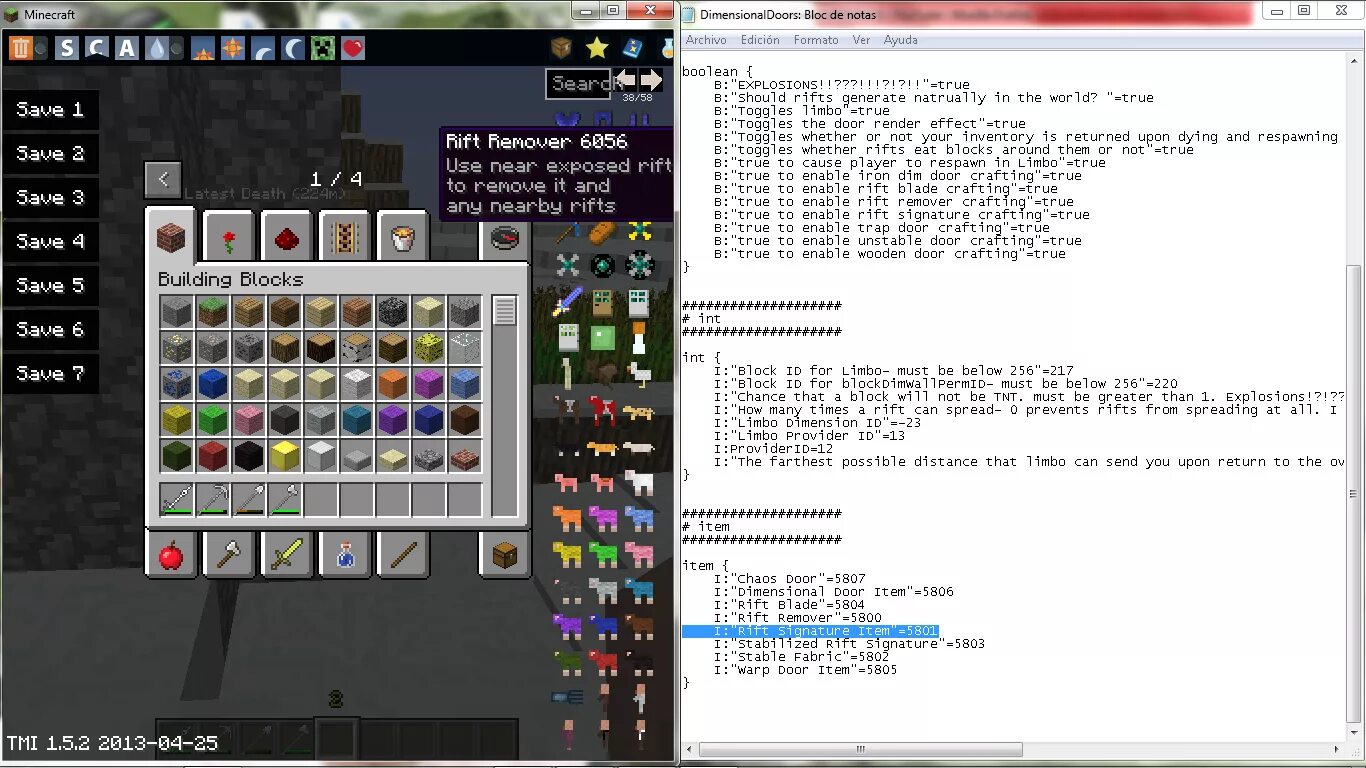Set time to noon sun icon
1366x768 pixels.
pyautogui.click(x=233, y=48)
